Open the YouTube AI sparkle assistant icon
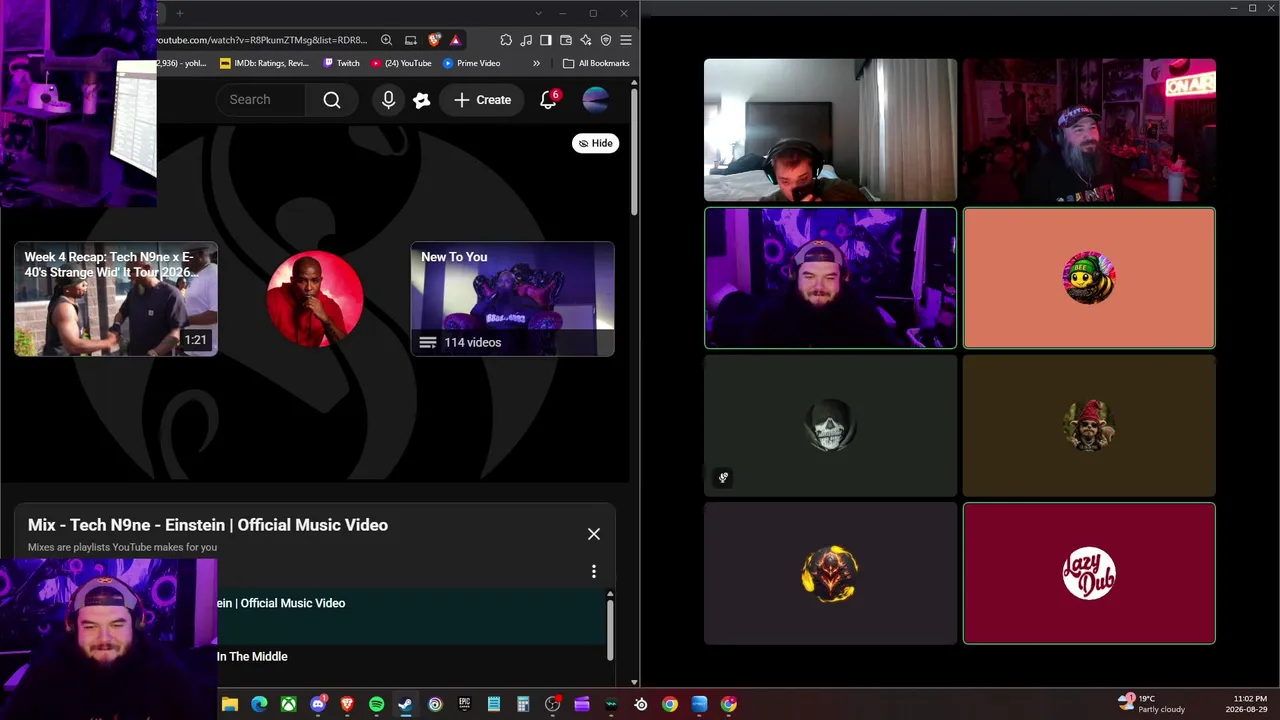Viewport: 1280px width, 720px height. pyautogui.click(x=422, y=100)
